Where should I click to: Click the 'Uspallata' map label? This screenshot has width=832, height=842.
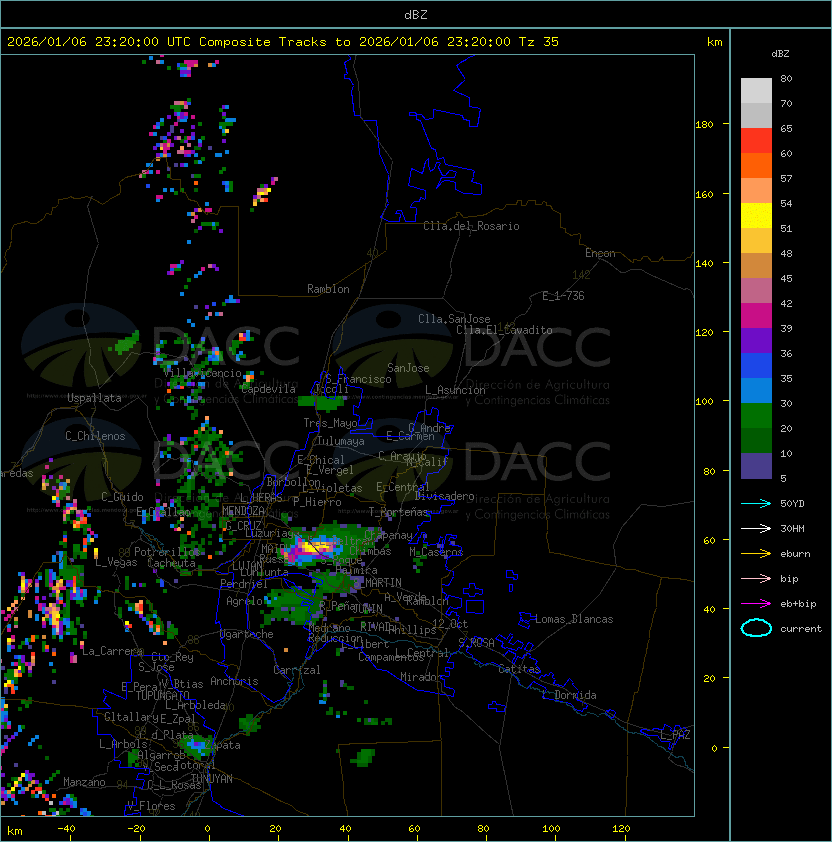pos(94,398)
